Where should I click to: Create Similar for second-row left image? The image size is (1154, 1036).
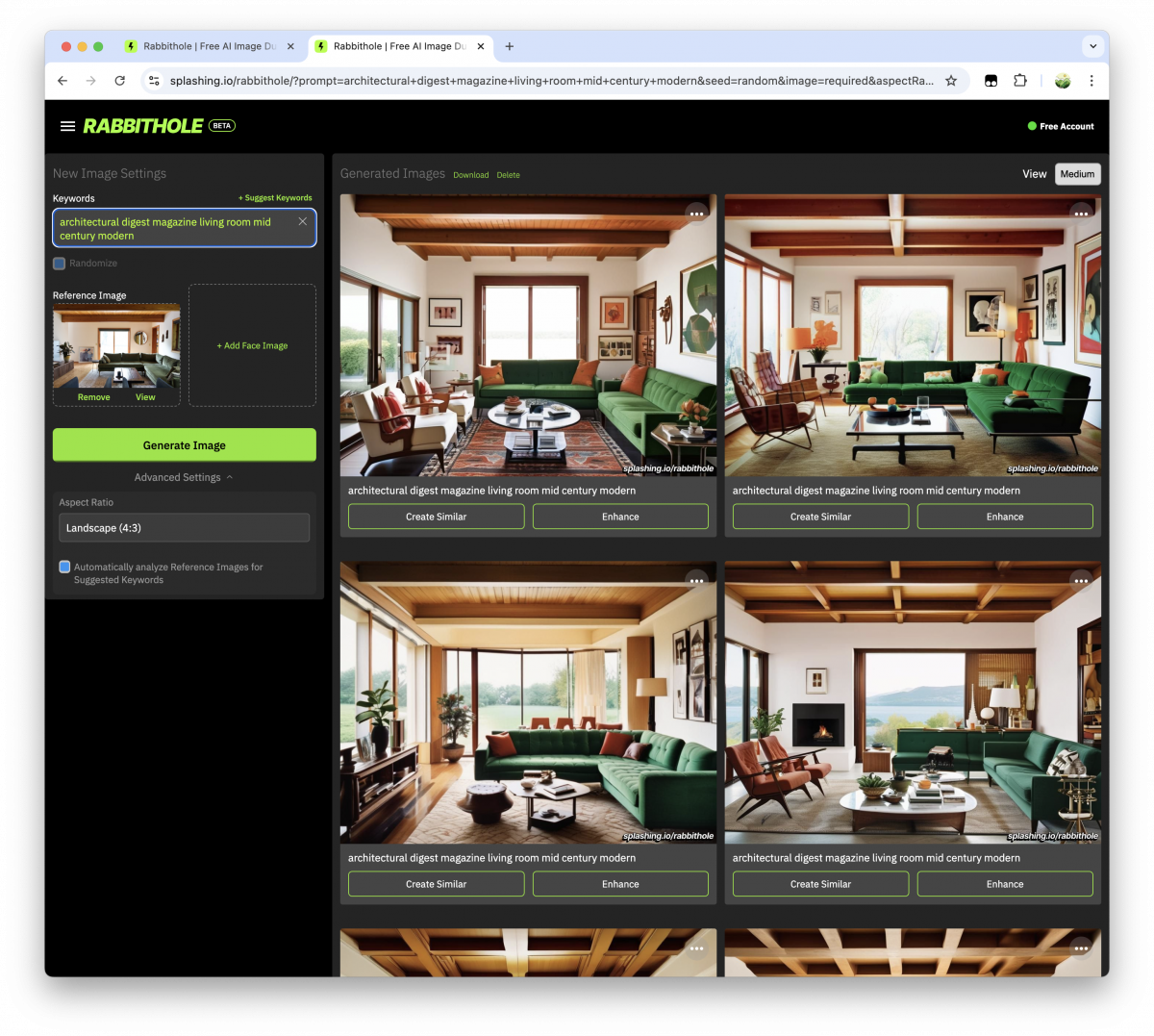[x=436, y=884]
